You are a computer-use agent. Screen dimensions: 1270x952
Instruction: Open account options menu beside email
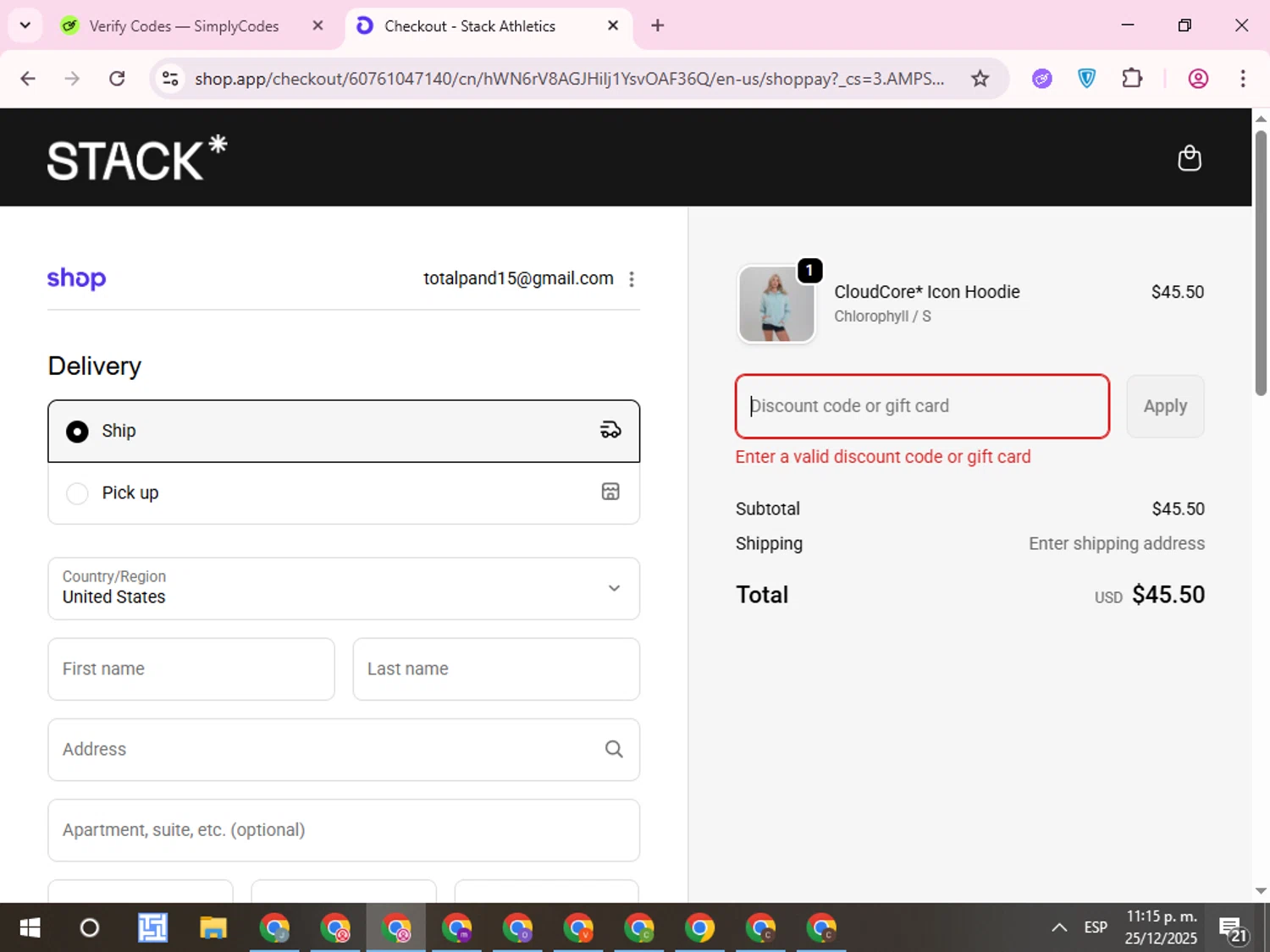tap(632, 279)
